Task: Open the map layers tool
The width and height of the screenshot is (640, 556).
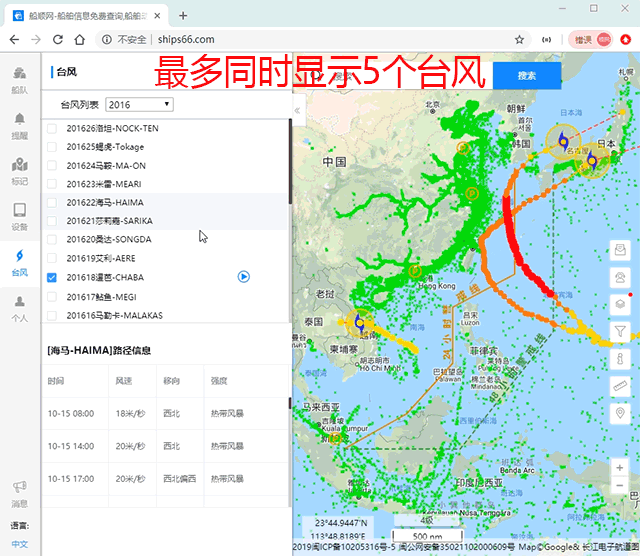Action: [620, 304]
